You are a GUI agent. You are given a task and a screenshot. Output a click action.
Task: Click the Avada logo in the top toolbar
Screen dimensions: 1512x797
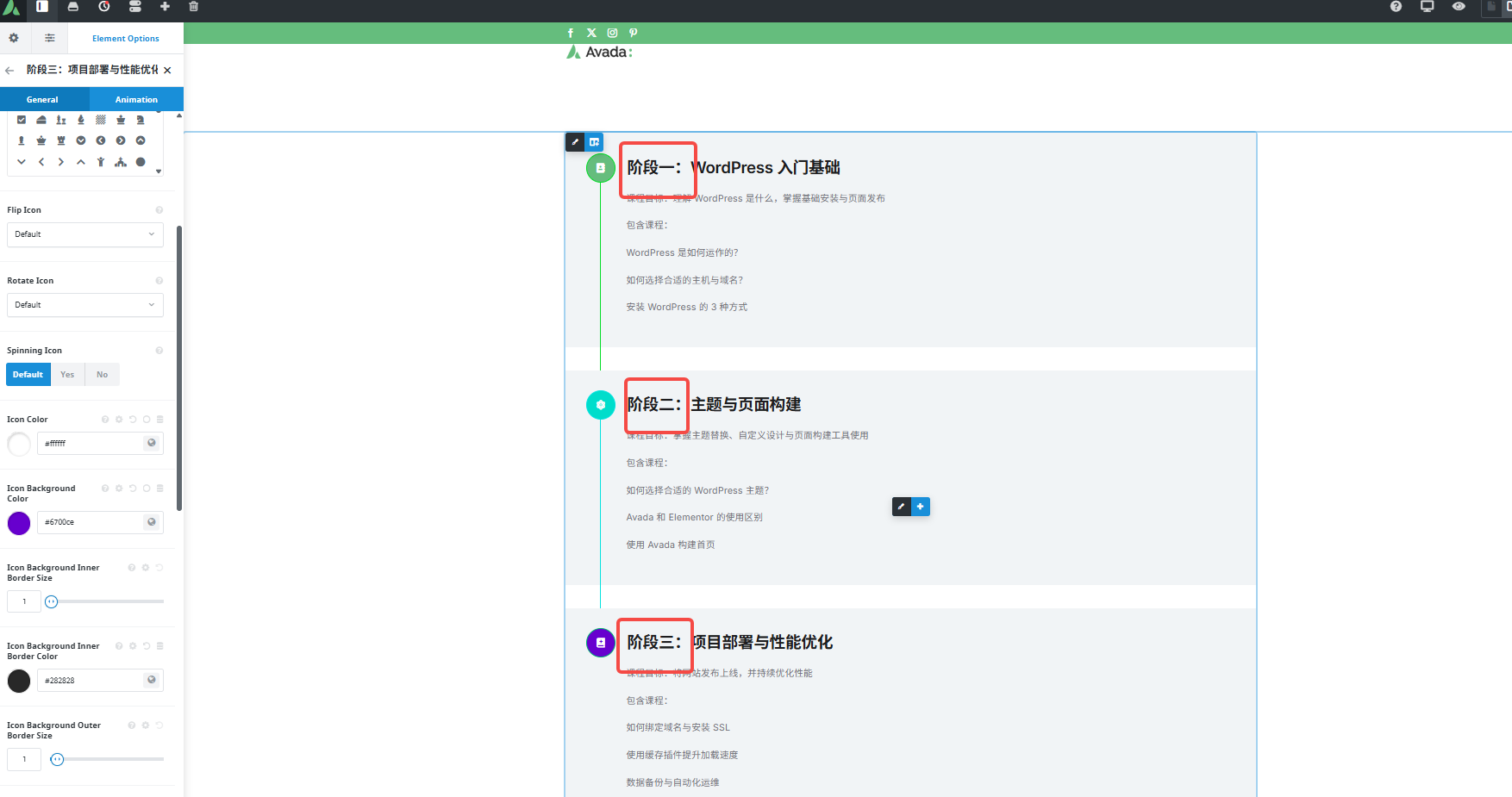pos(11,9)
